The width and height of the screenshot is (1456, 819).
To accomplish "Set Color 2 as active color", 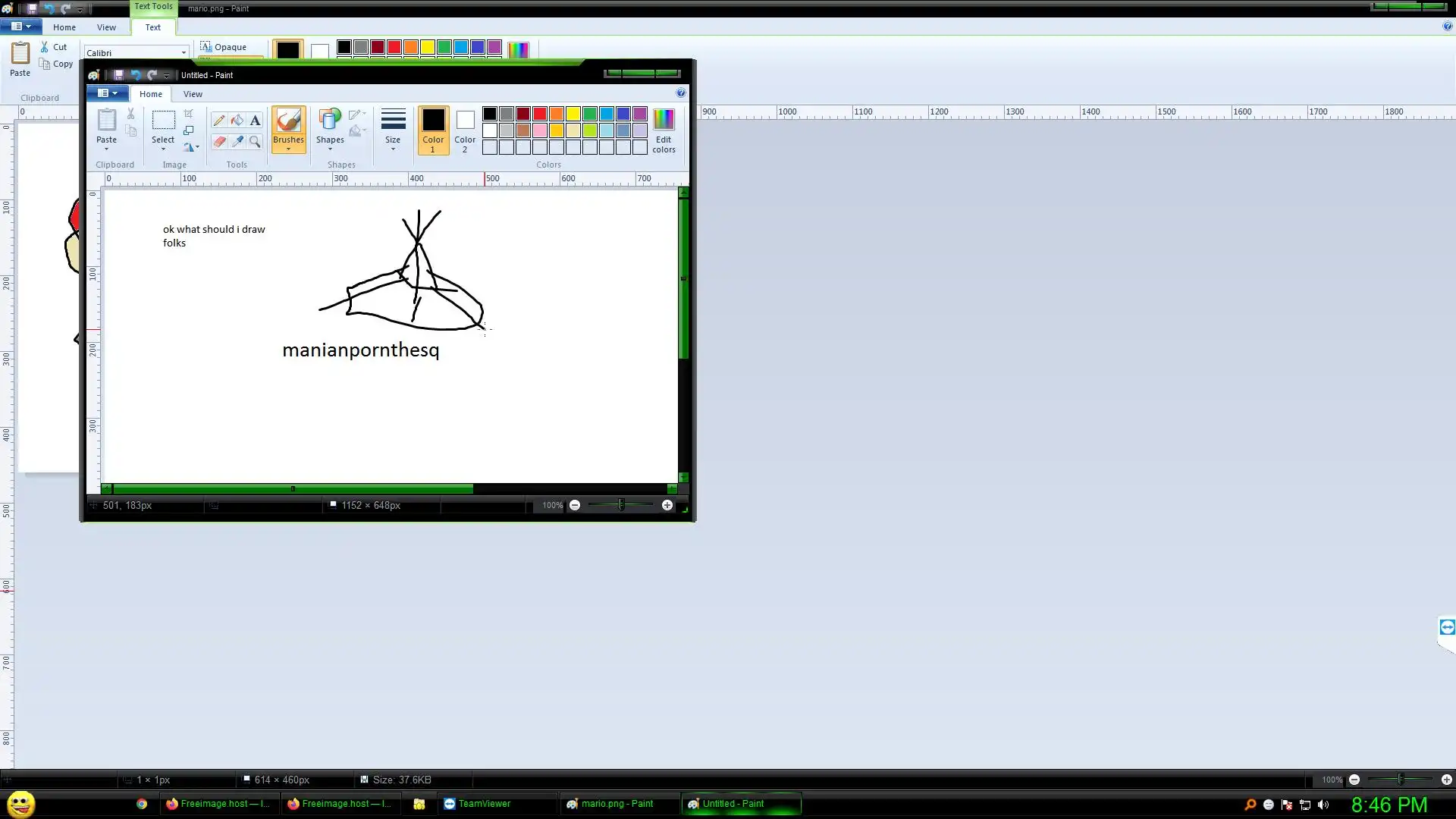I will [x=465, y=130].
